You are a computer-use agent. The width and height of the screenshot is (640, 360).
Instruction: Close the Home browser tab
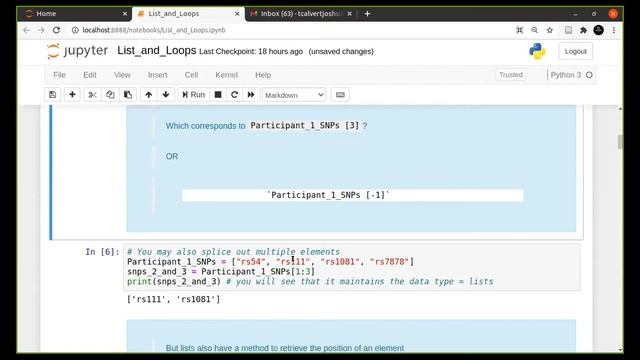pos(125,13)
